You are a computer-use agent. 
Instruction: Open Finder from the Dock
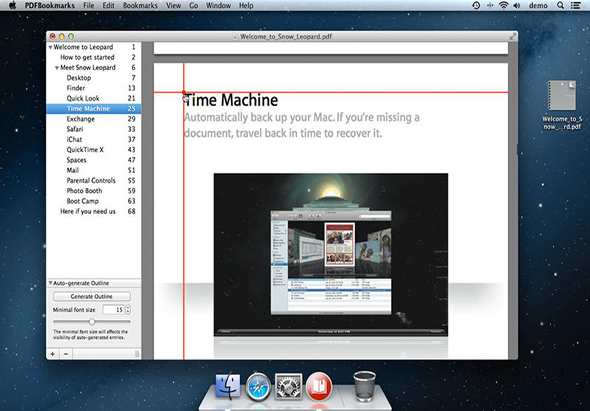228,386
